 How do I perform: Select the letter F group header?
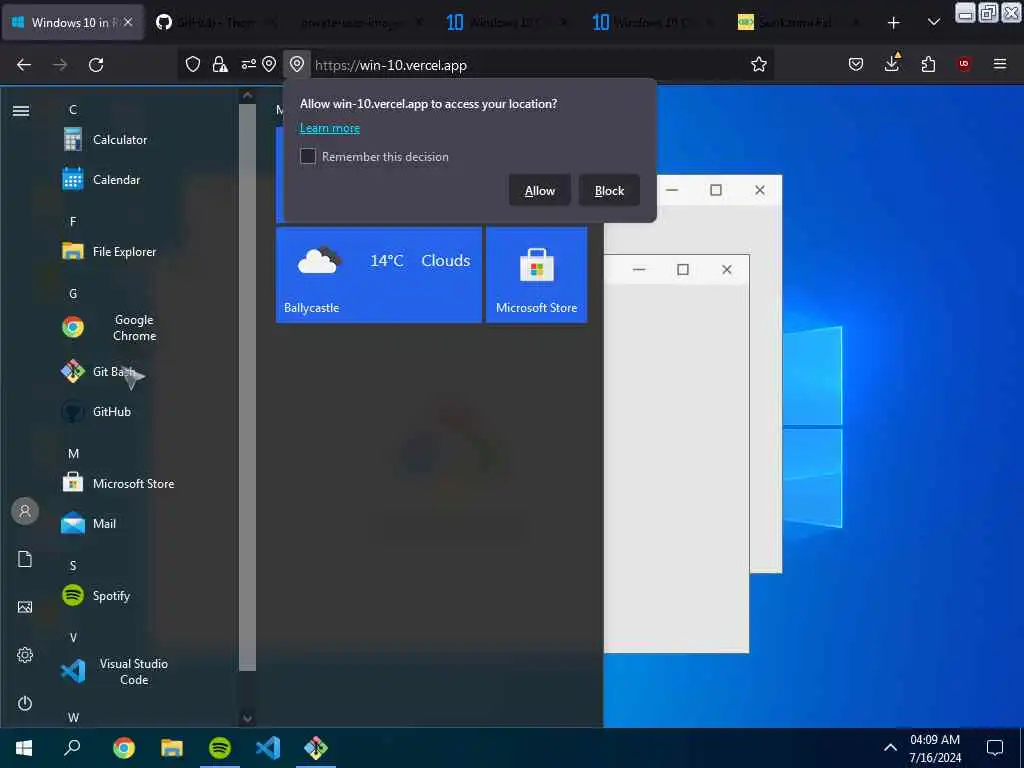coord(73,221)
